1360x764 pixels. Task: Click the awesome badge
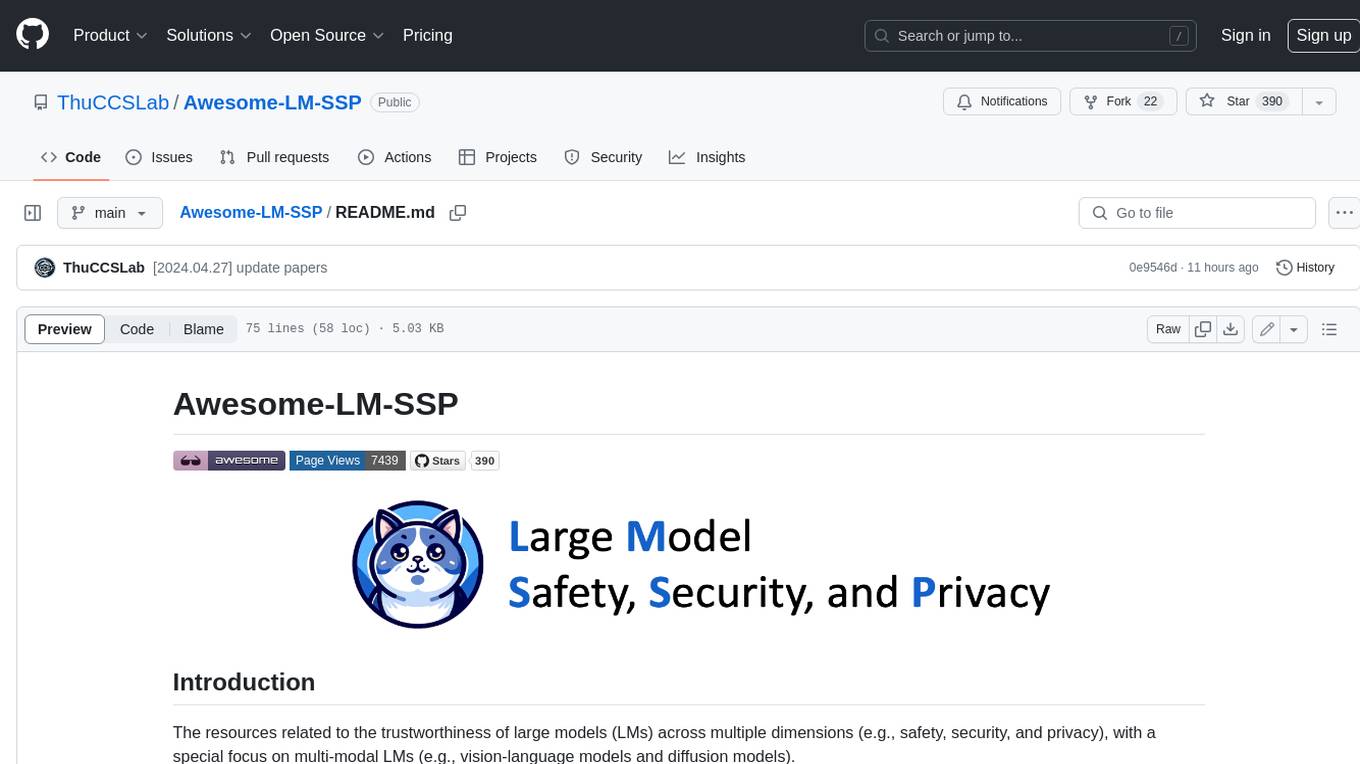(229, 460)
